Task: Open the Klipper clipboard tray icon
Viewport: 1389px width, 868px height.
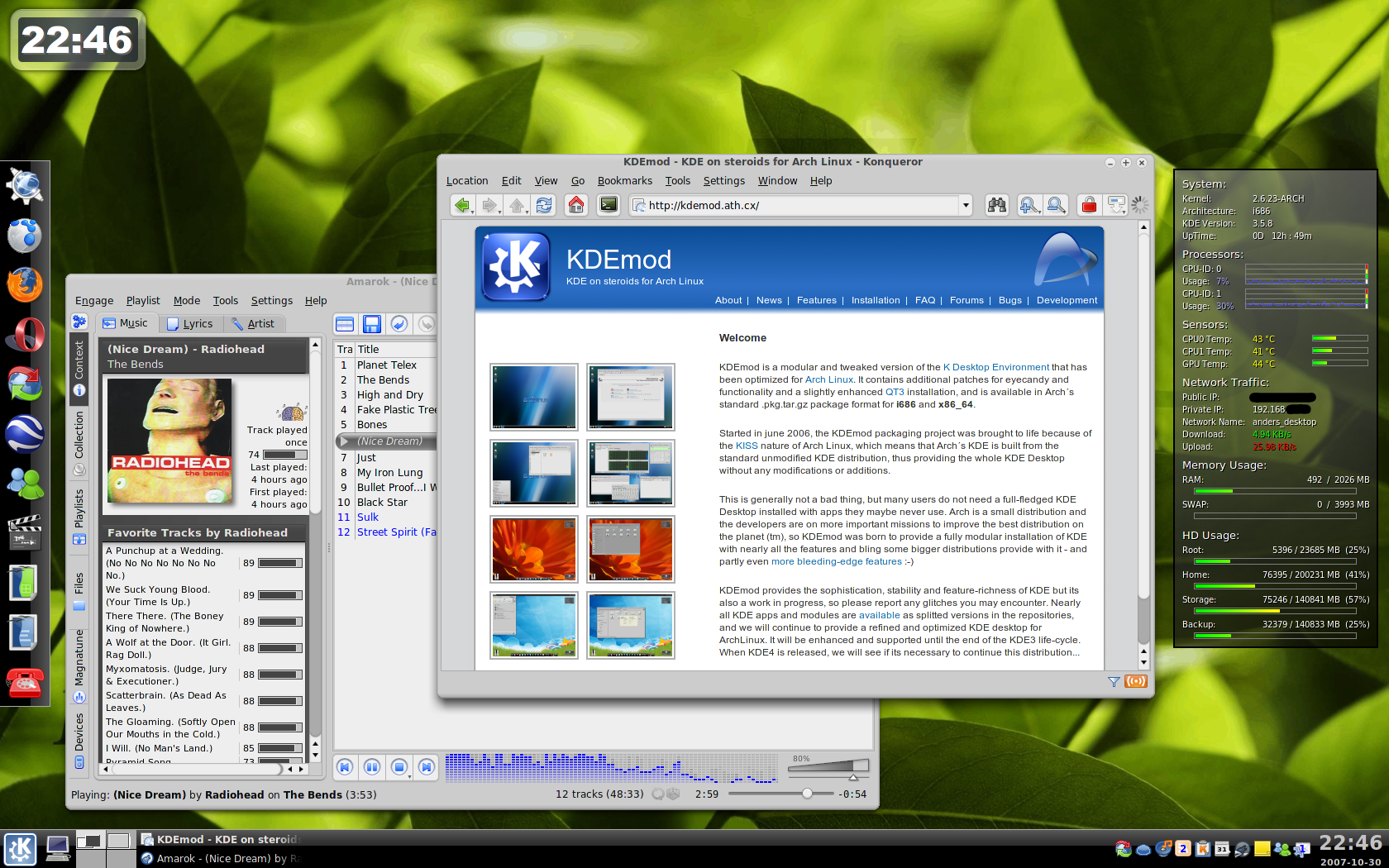Action: (1202, 849)
